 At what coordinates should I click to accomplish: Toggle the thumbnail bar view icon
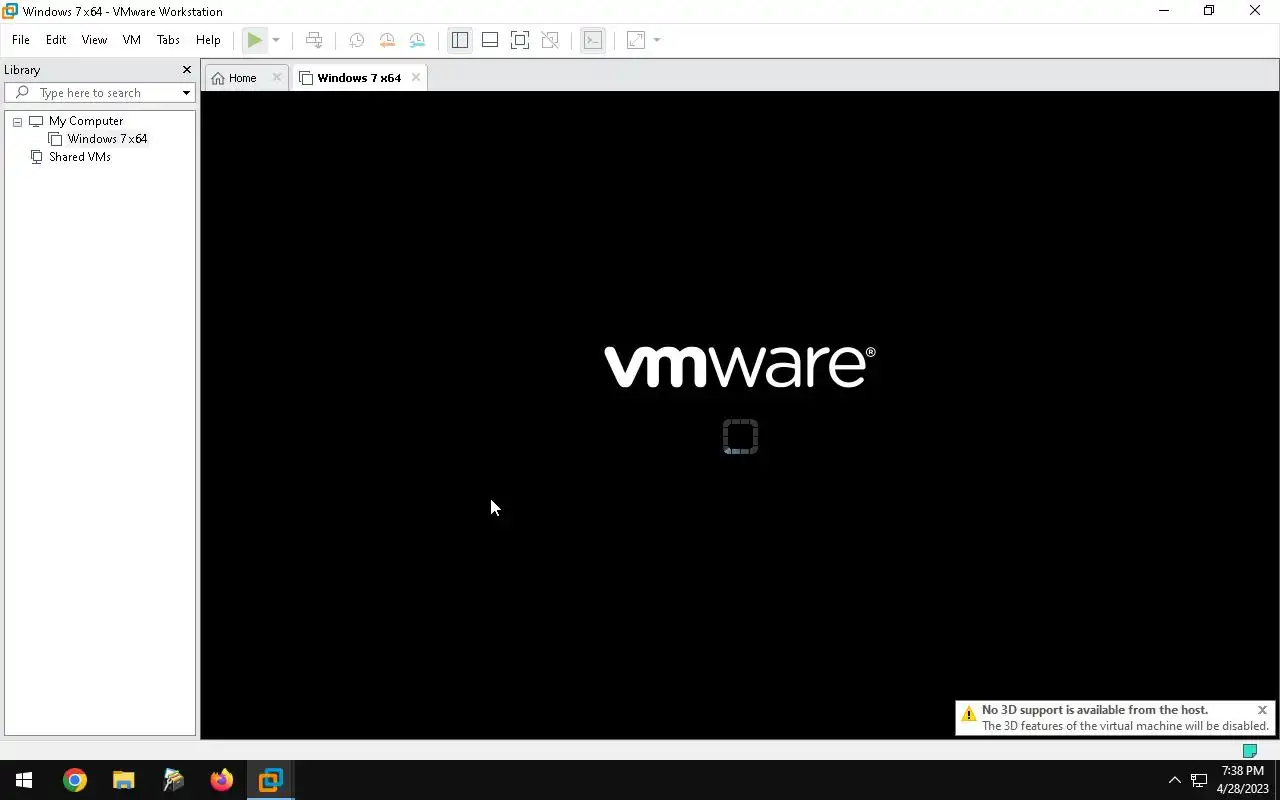(490, 40)
